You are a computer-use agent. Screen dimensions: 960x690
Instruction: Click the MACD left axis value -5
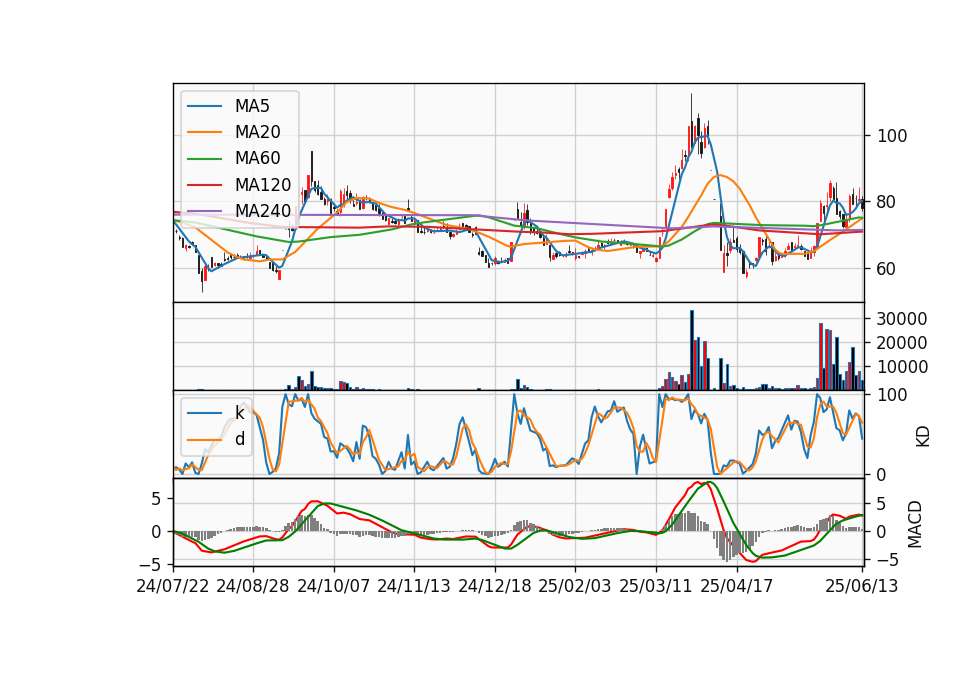(154, 564)
